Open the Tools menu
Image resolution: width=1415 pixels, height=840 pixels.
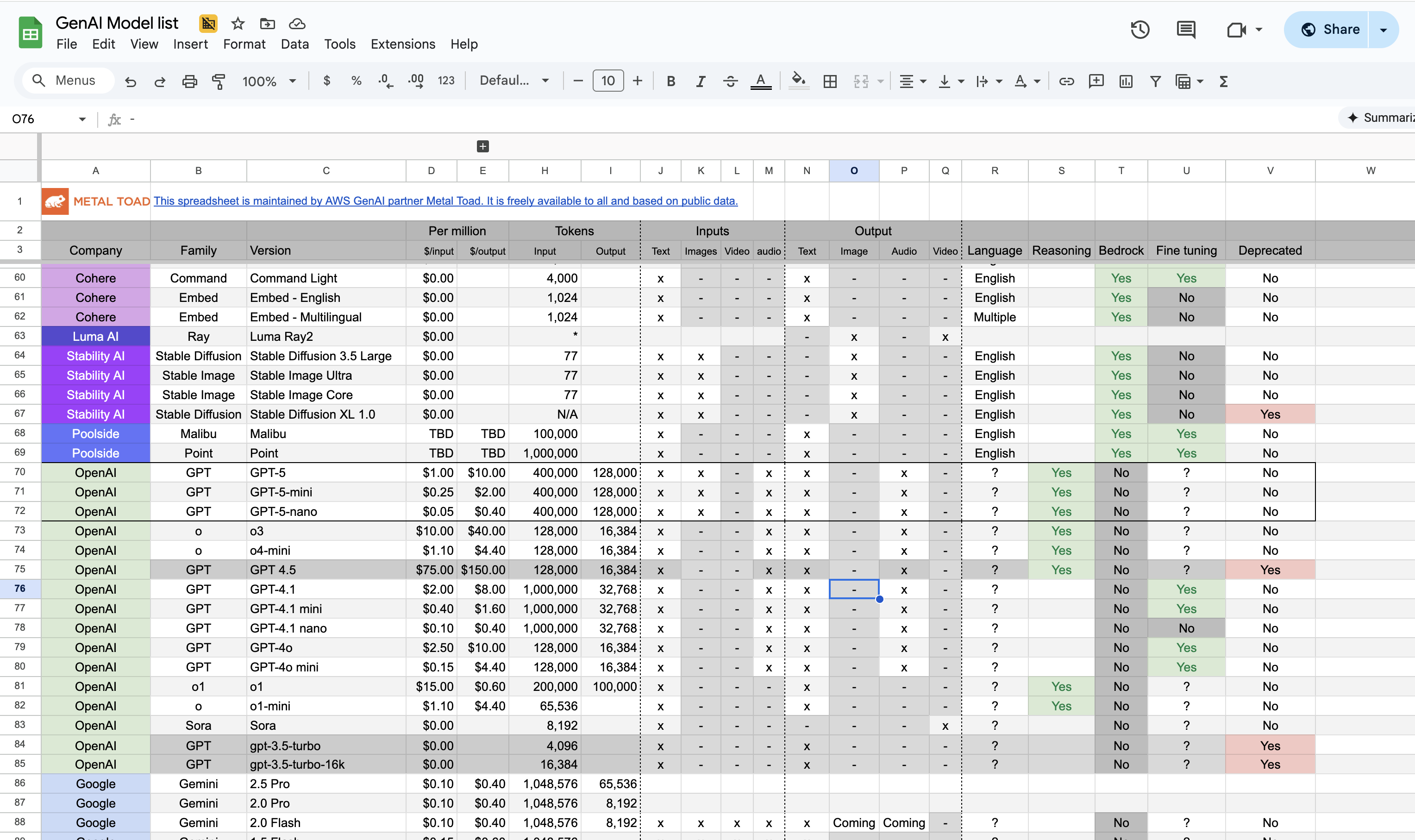coord(339,44)
